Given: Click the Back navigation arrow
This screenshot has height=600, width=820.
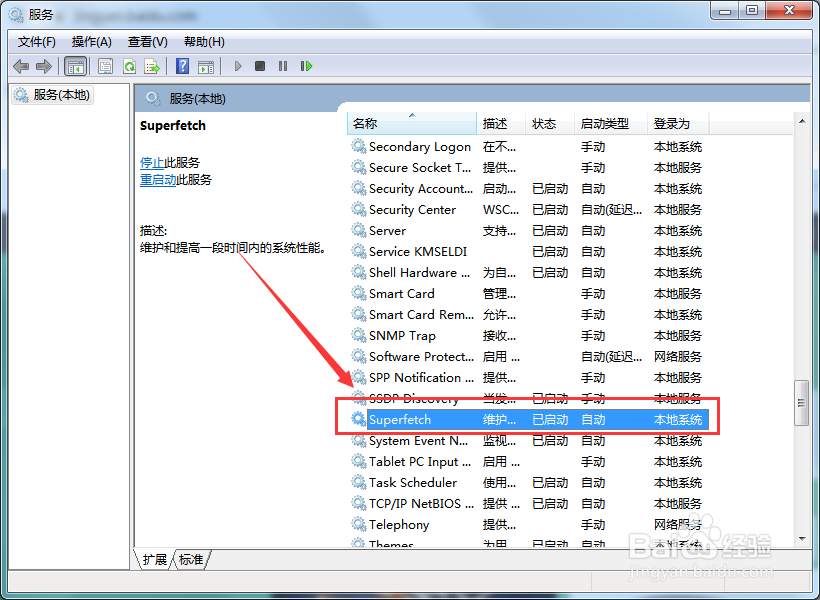Looking at the screenshot, I should (21, 66).
